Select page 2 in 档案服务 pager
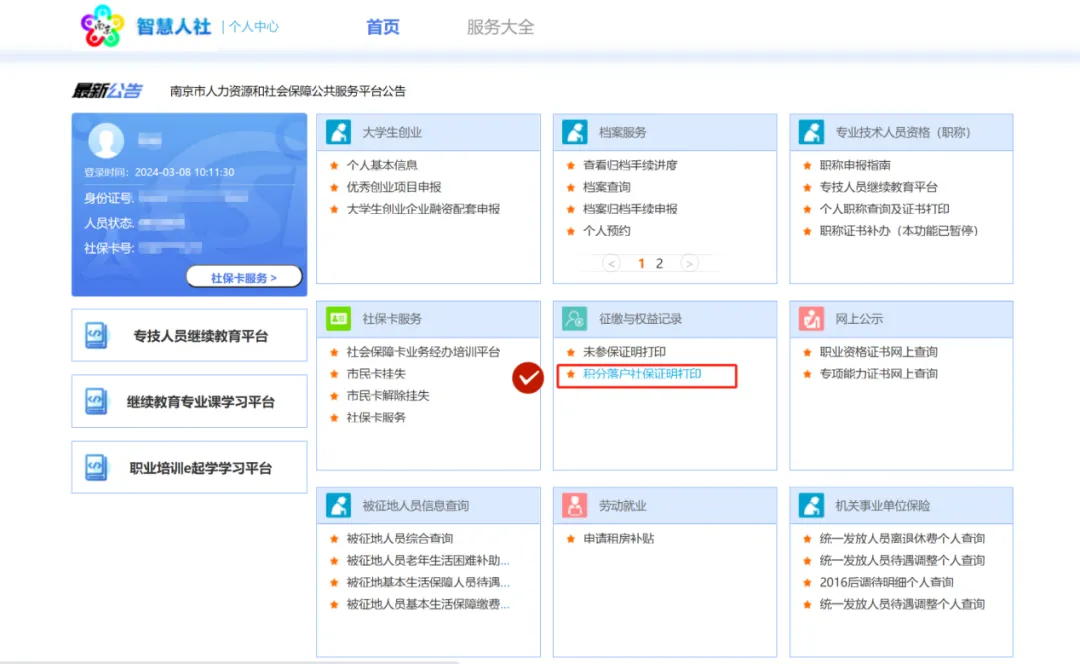Image resolution: width=1080 pixels, height=664 pixels. 659,263
